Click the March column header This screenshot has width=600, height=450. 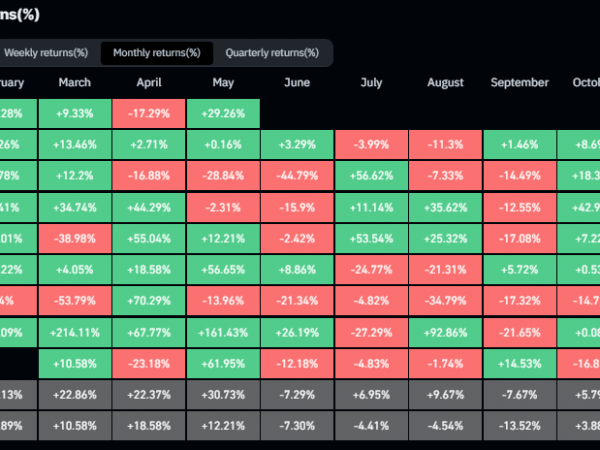[75, 82]
